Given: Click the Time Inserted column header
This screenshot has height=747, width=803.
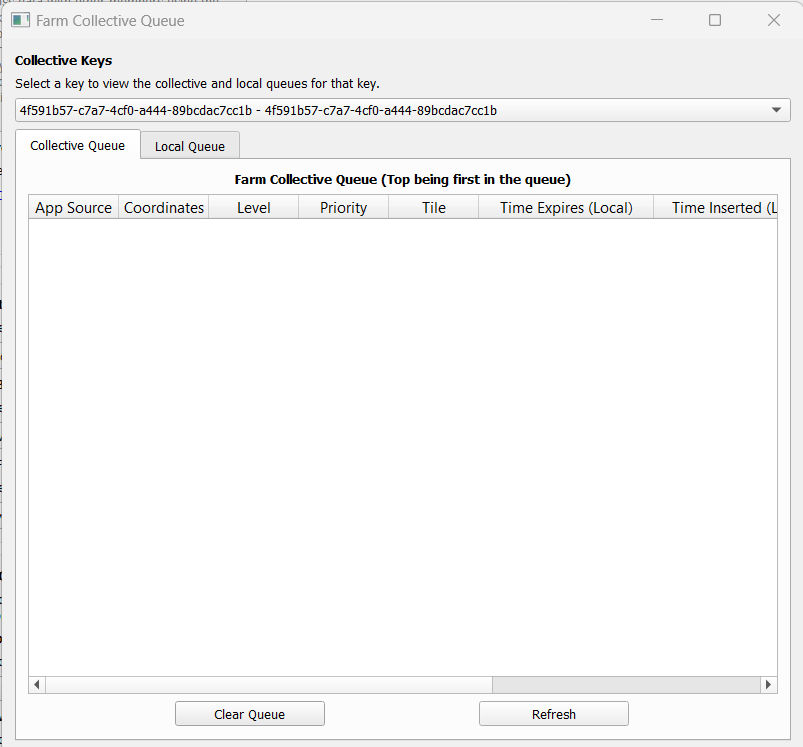Looking at the screenshot, I should pyautogui.click(x=715, y=208).
